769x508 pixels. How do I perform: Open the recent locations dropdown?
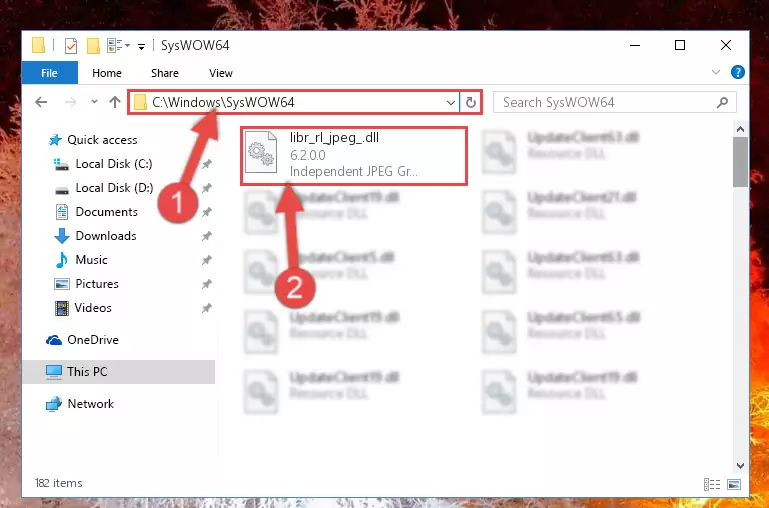click(x=94, y=102)
